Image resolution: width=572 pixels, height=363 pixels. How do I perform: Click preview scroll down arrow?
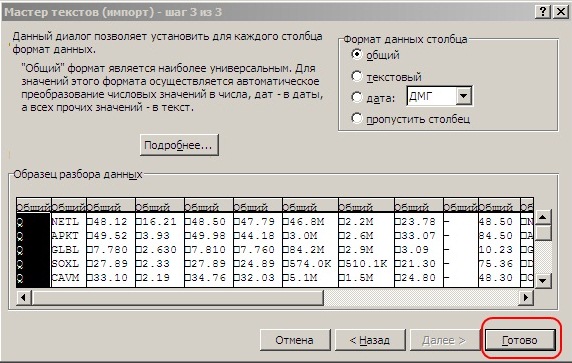pos(543,281)
